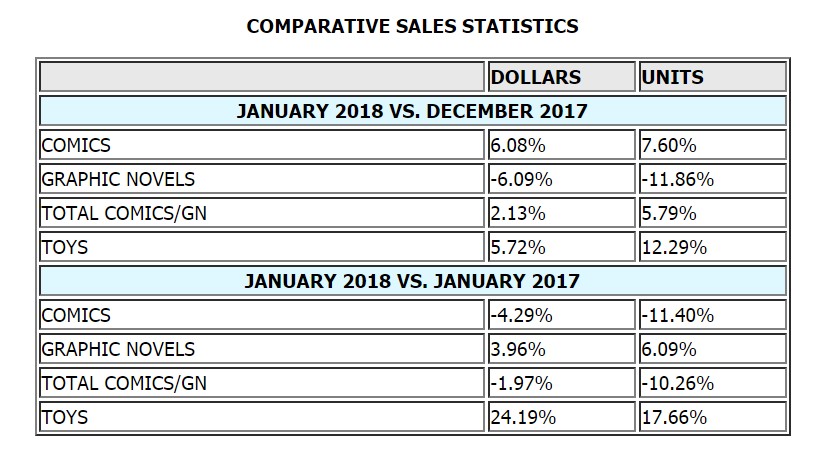Screen dimensions: 822x450
Task: Click the 17.66% toys units cell
Action: (x=712, y=416)
